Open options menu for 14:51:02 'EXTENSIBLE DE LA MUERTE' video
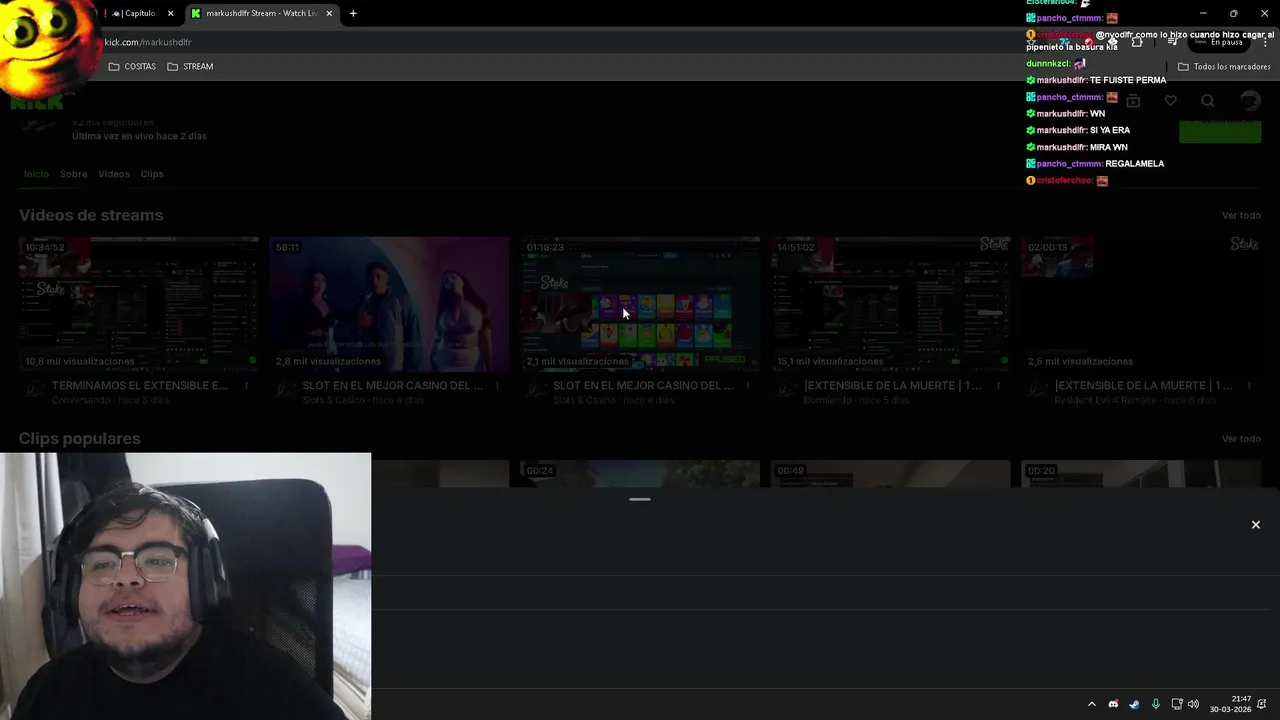The width and height of the screenshot is (1280, 720). 999,386
